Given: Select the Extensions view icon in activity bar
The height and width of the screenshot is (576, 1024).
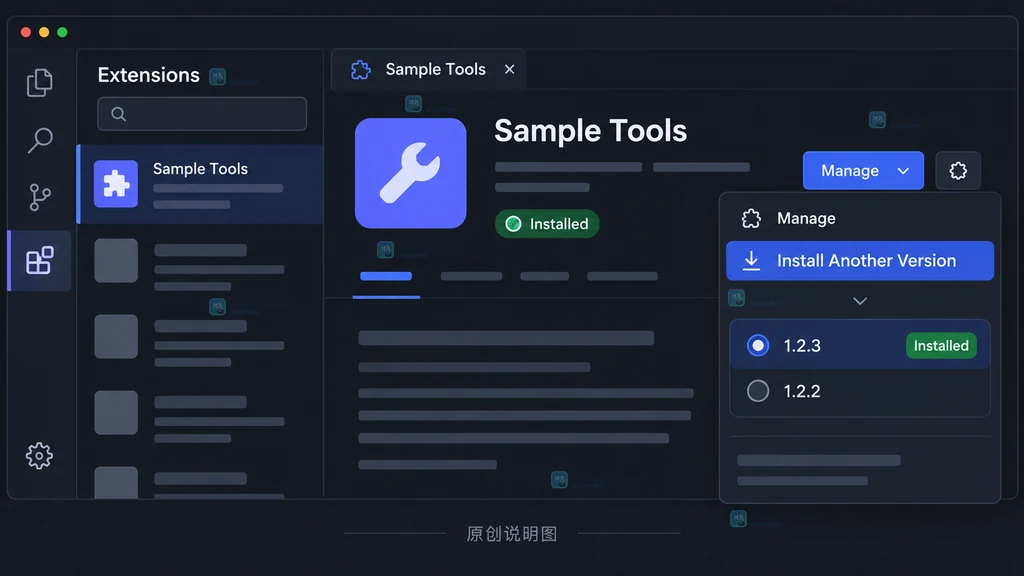Looking at the screenshot, I should (40, 261).
